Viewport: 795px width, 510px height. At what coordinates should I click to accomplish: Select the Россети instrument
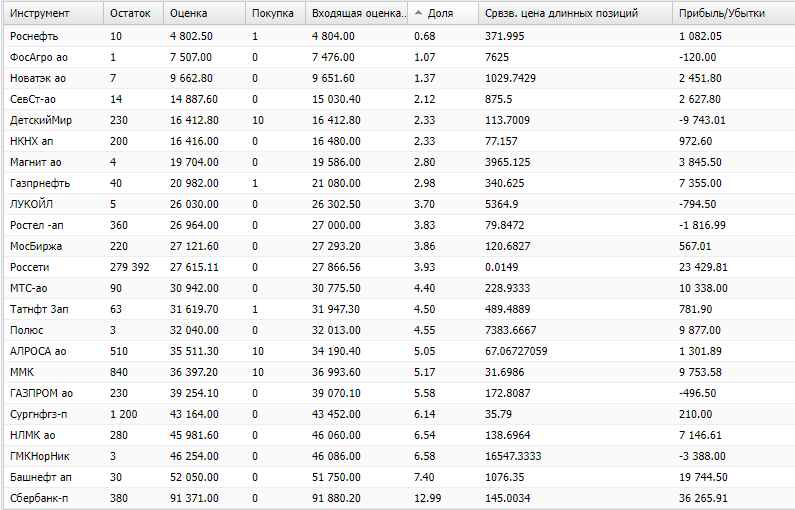[x=30, y=268]
